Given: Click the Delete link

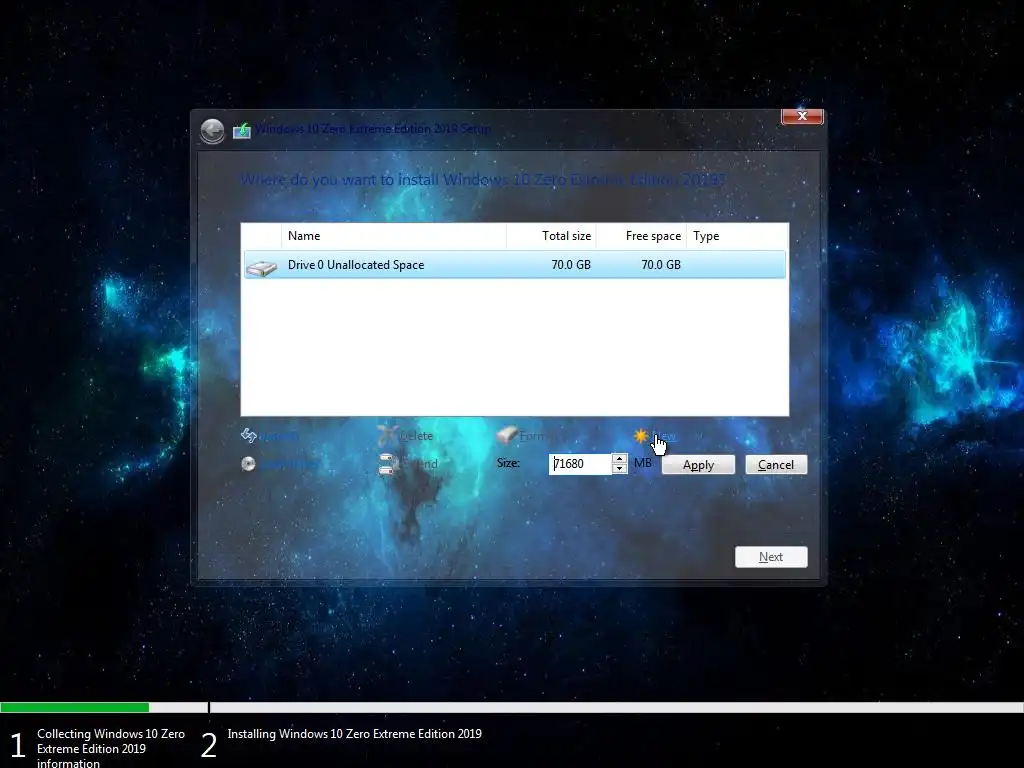Looking at the screenshot, I should [416, 436].
